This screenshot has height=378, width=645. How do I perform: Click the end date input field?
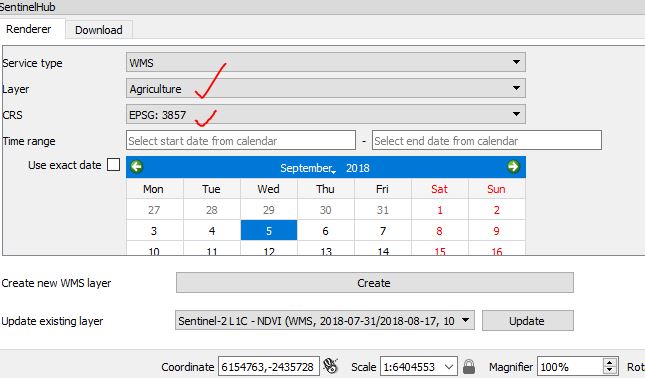[x=487, y=141]
